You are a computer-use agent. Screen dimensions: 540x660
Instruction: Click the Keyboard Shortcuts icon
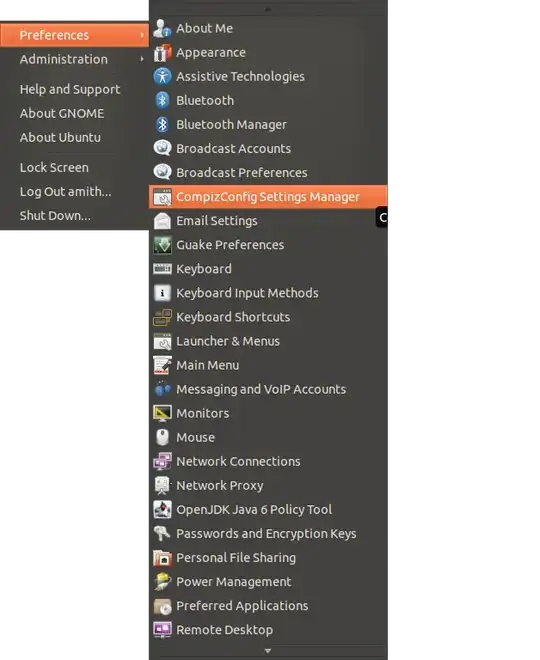(x=162, y=317)
